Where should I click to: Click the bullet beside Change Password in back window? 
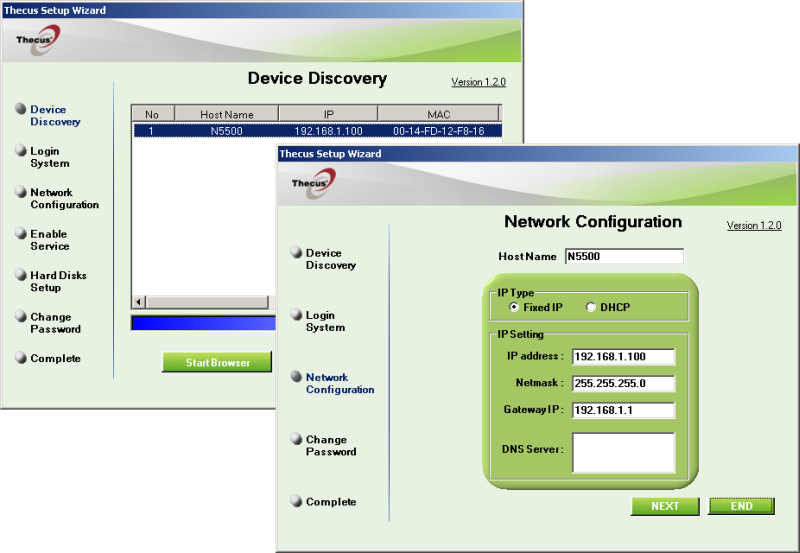[20, 316]
